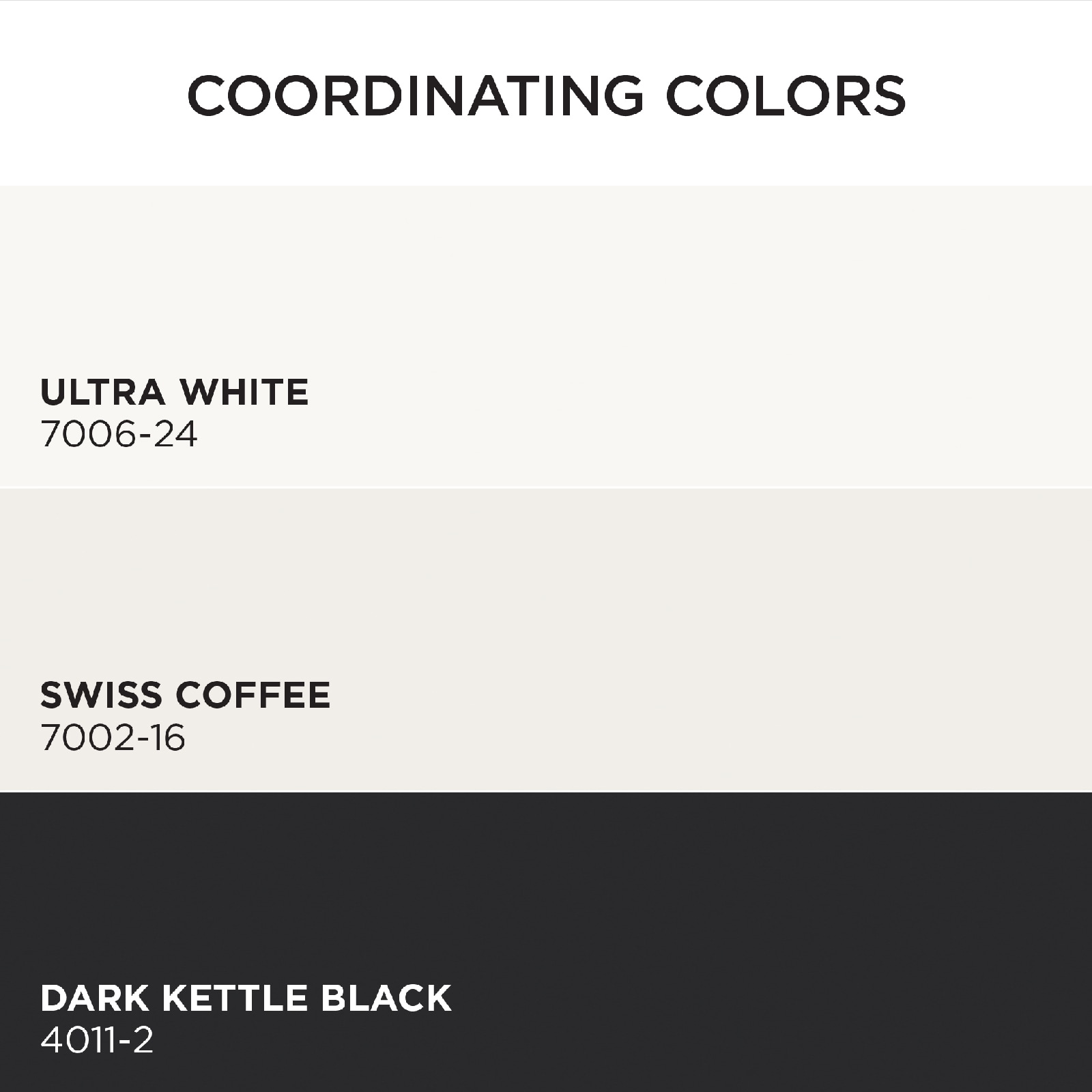Click the word COFFEE in the middle swatch
Image resolution: width=1092 pixels, height=1092 pixels.
253,695
